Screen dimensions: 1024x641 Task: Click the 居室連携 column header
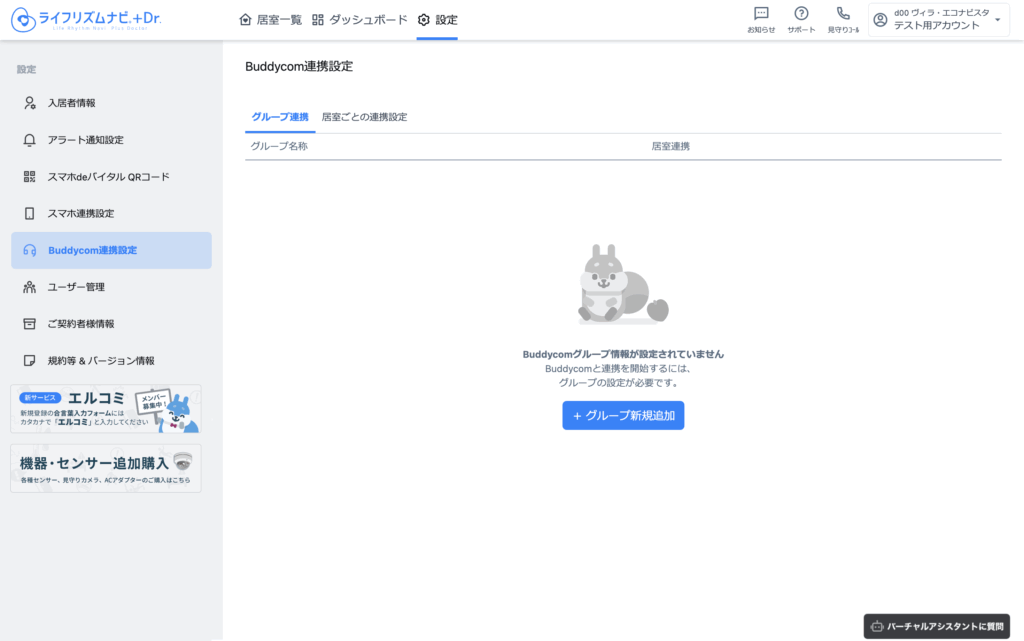click(x=671, y=146)
